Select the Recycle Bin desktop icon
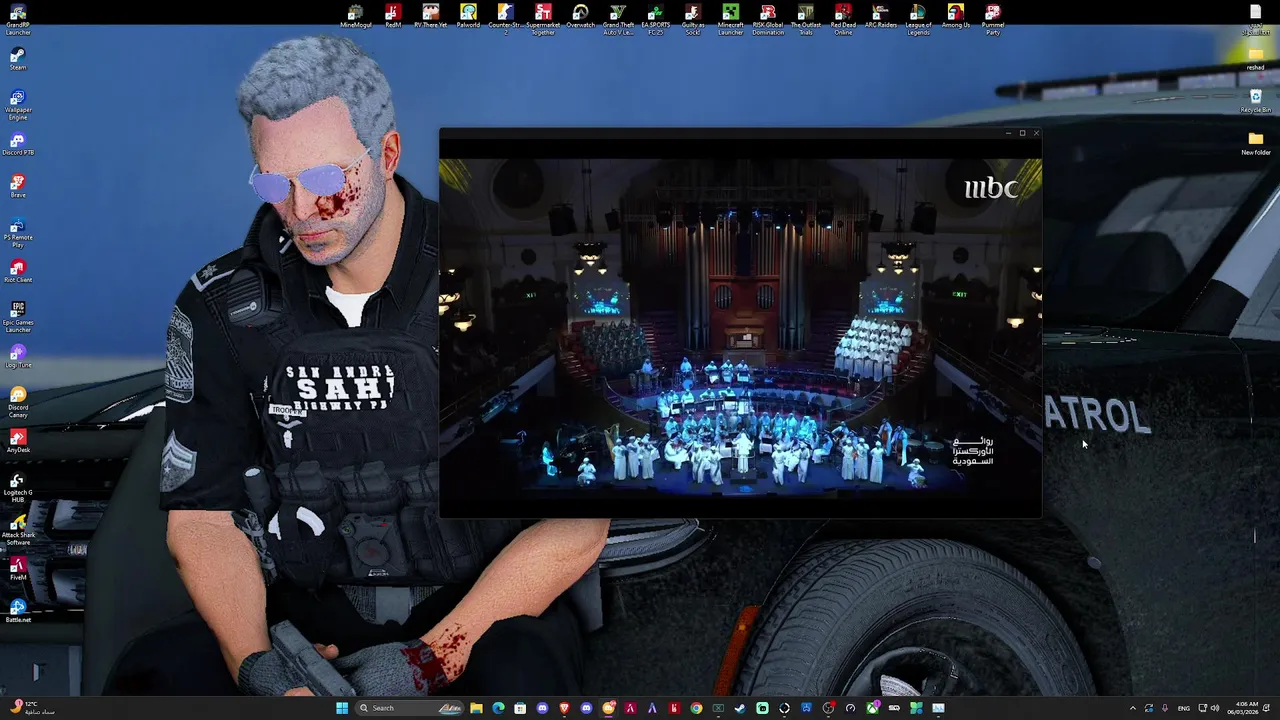 (1256, 101)
